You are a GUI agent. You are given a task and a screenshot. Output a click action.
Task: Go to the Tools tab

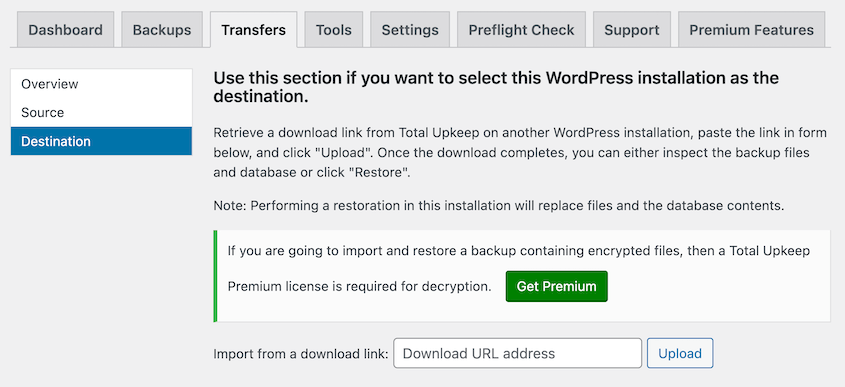[x=334, y=30]
